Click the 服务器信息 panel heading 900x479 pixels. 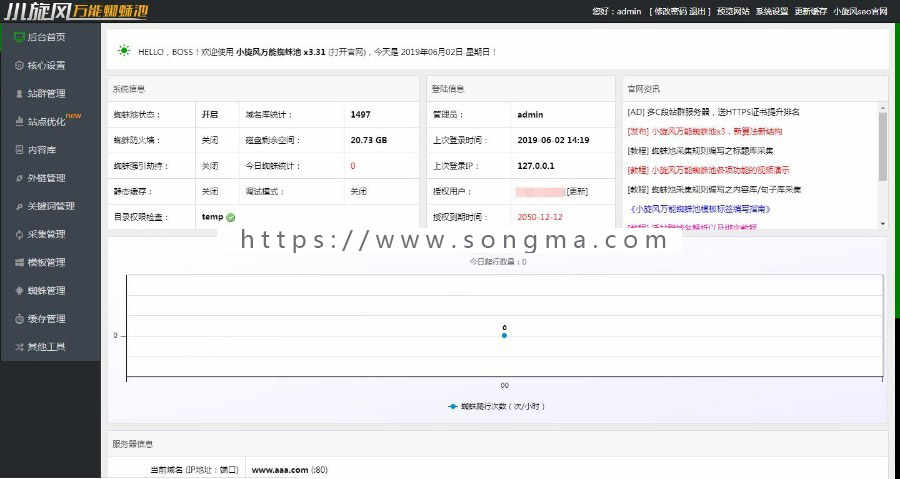tap(133, 444)
